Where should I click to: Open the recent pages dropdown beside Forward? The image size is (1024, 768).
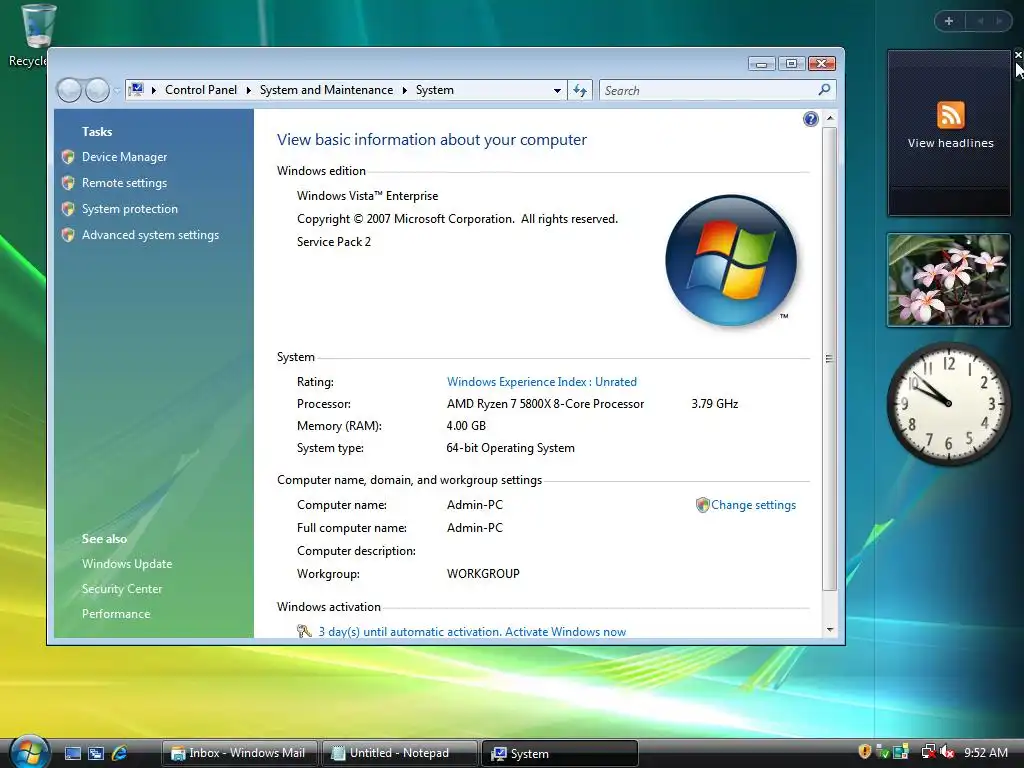117,91
